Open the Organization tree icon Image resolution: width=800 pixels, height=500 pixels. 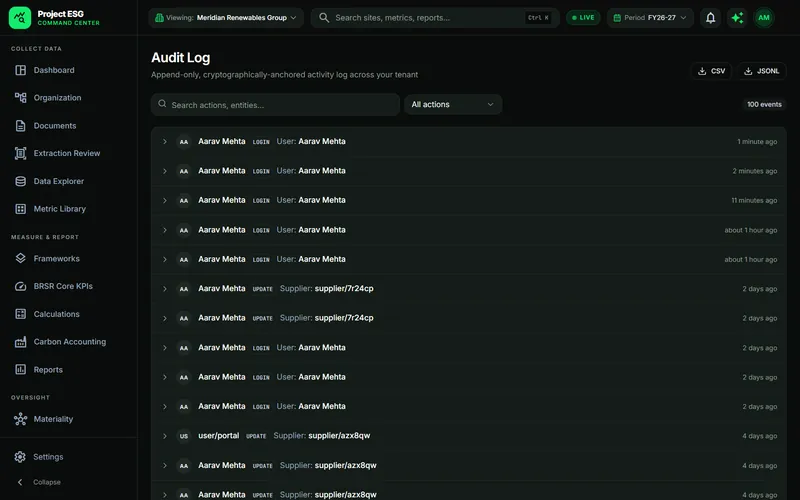click(x=20, y=98)
